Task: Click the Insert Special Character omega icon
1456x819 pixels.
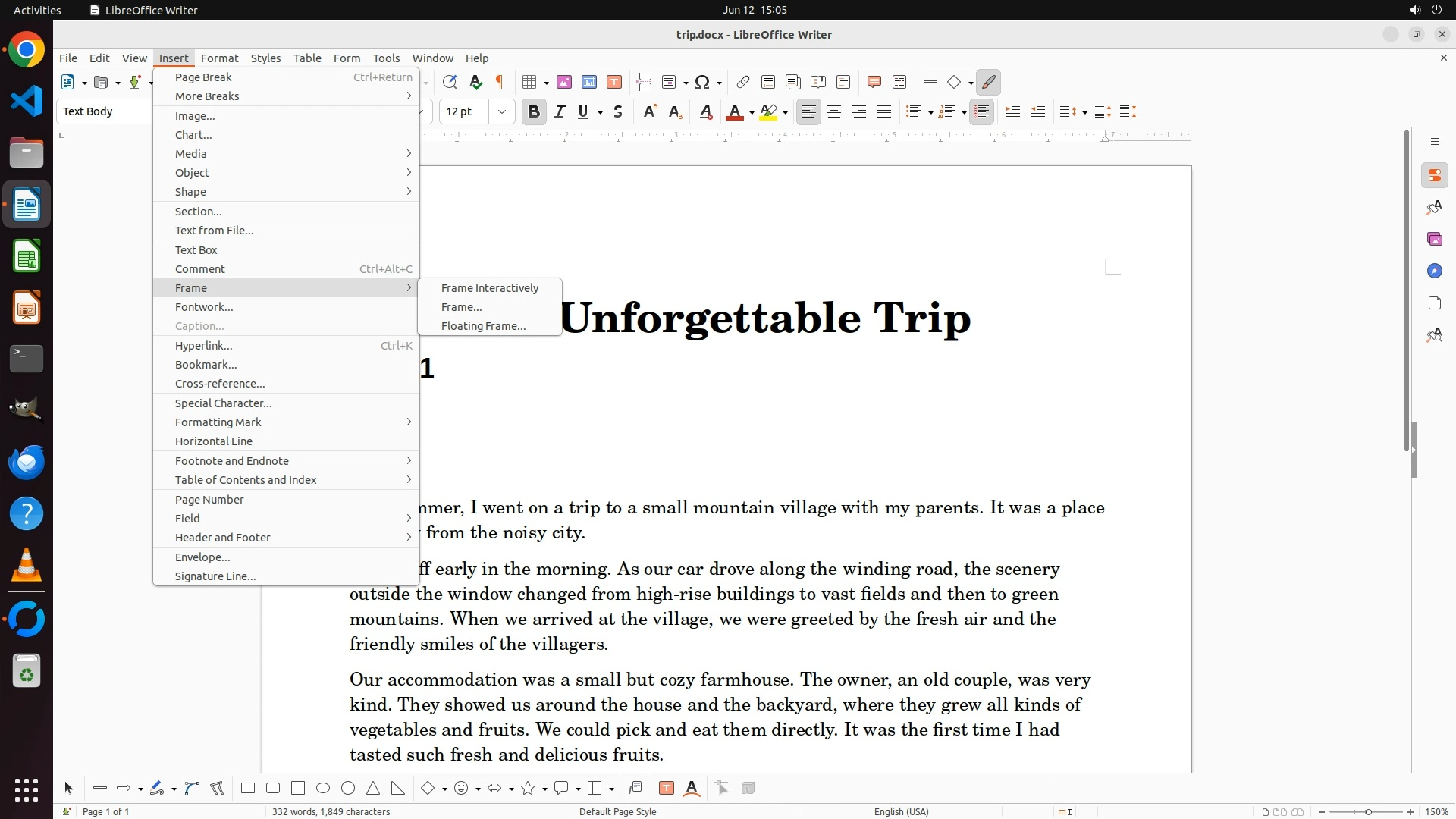Action: [702, 82]
